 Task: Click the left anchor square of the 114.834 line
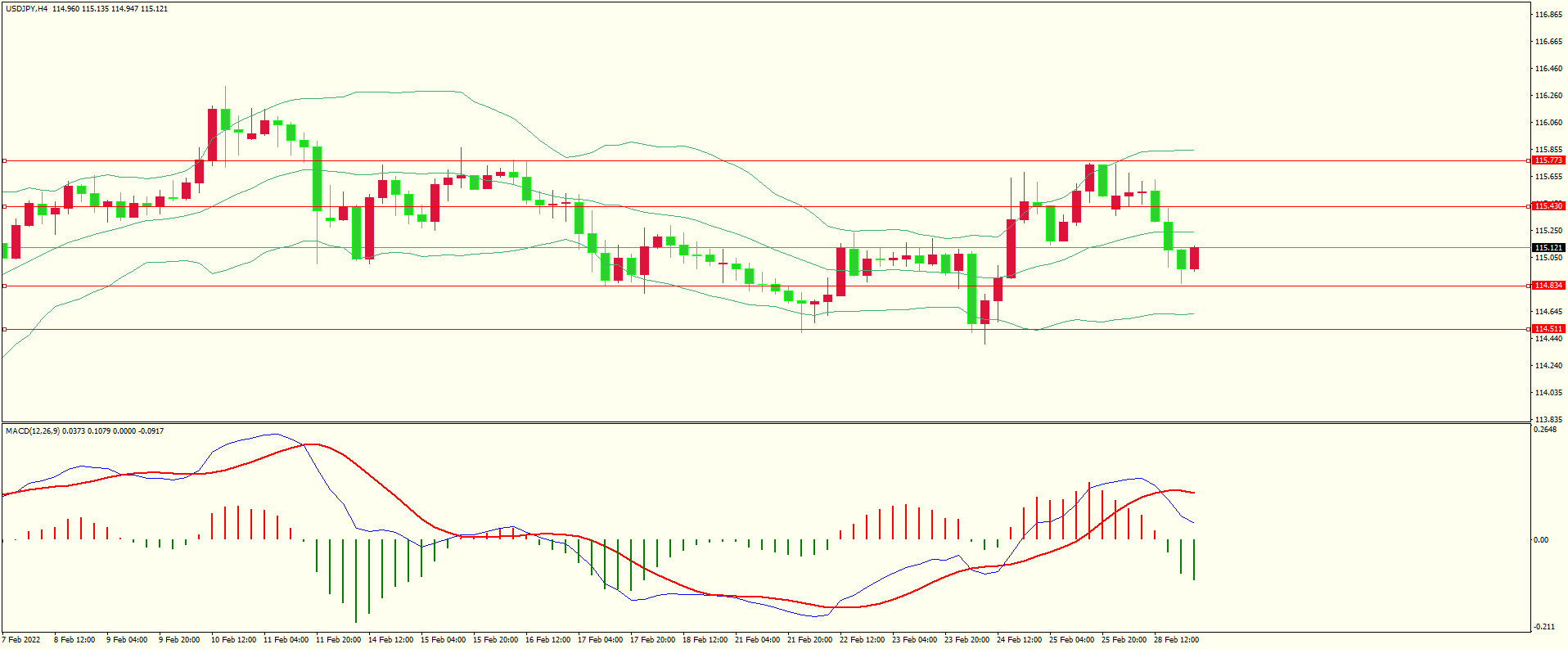pyautogui.click(x=4, y=286)
